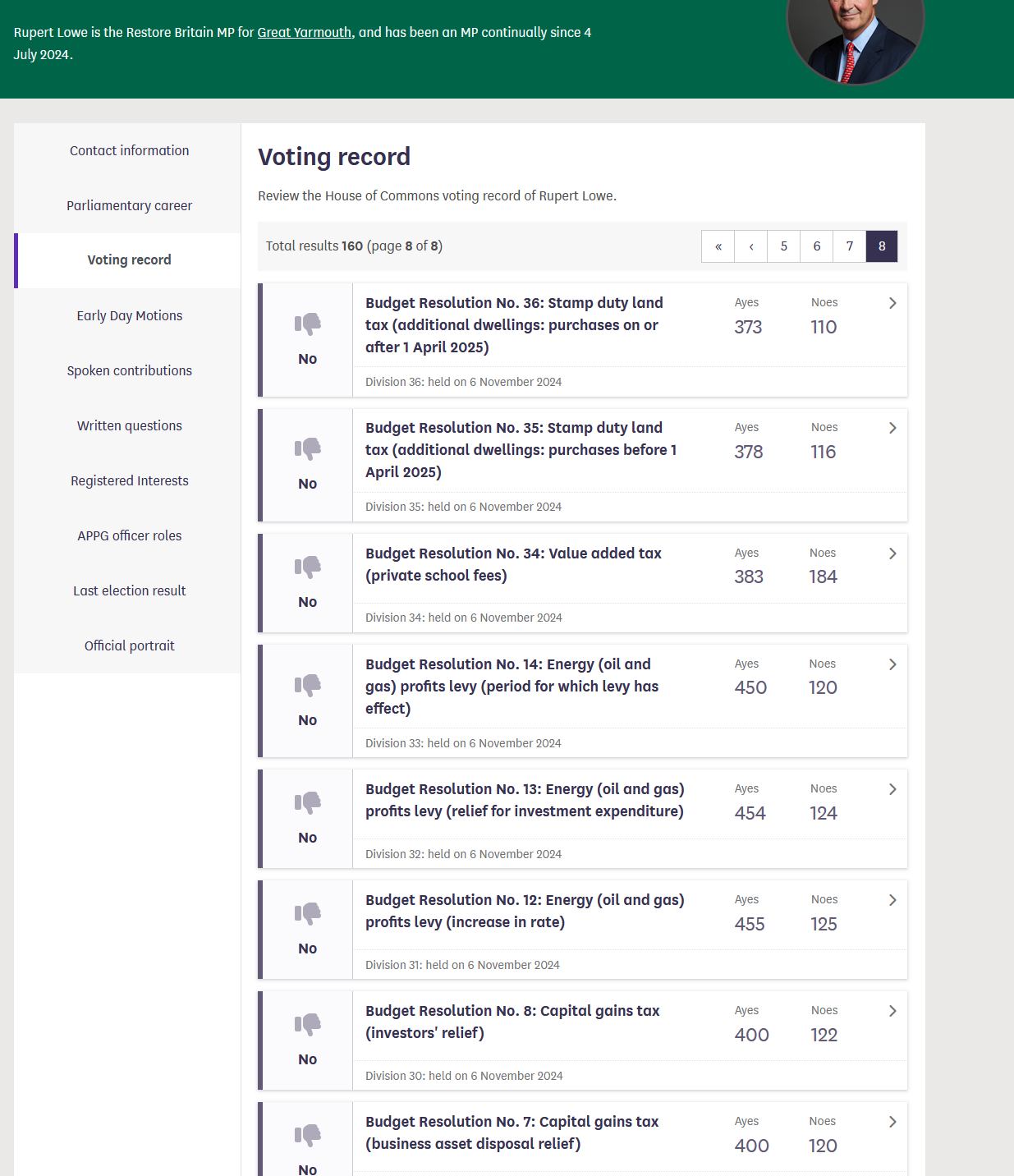The width and height of the screenshot is (1014, 1176).
Task: Open Division 31 details chevron
Action: [892, 900]
